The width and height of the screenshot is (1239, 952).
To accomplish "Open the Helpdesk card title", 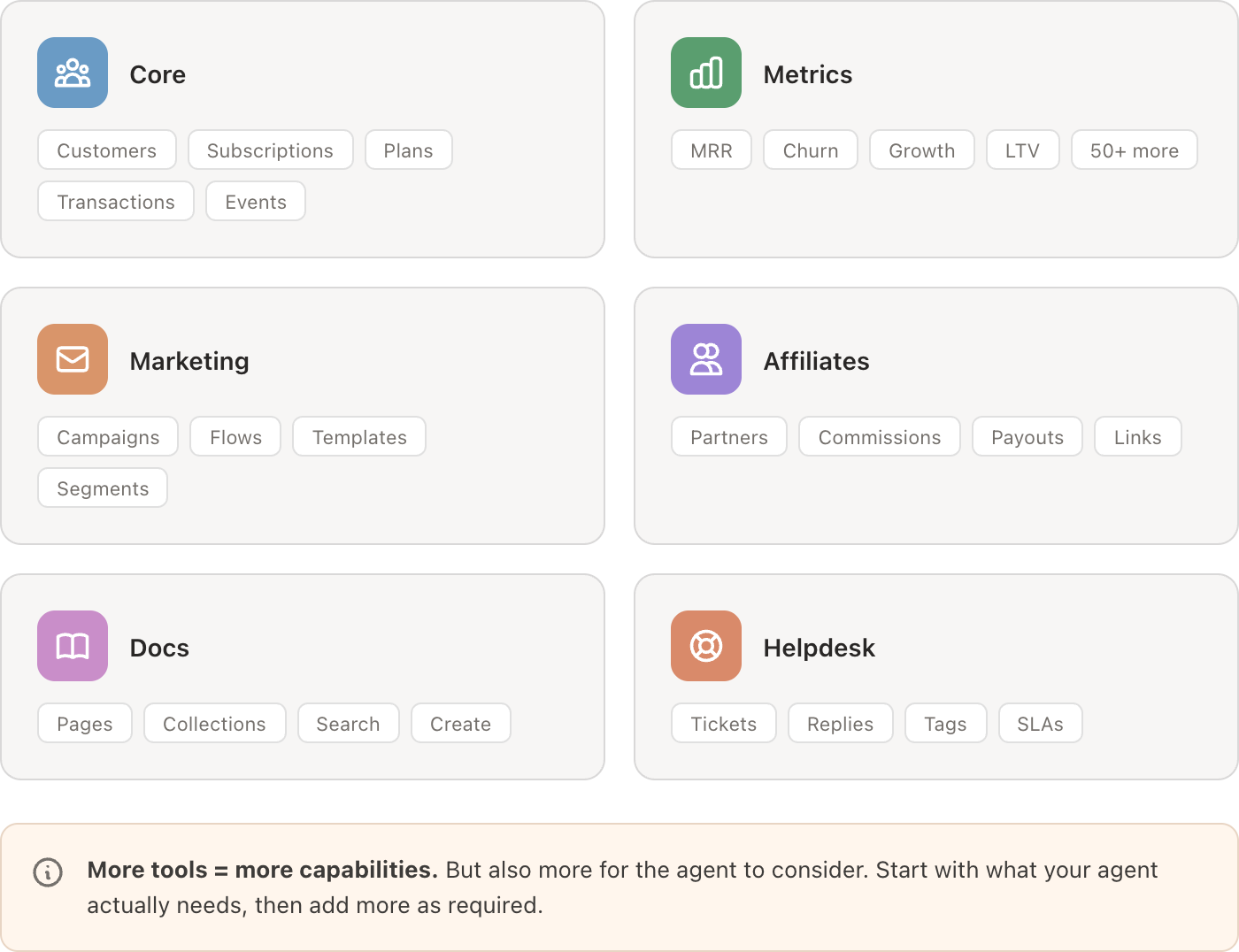I will tap(819, 648).
